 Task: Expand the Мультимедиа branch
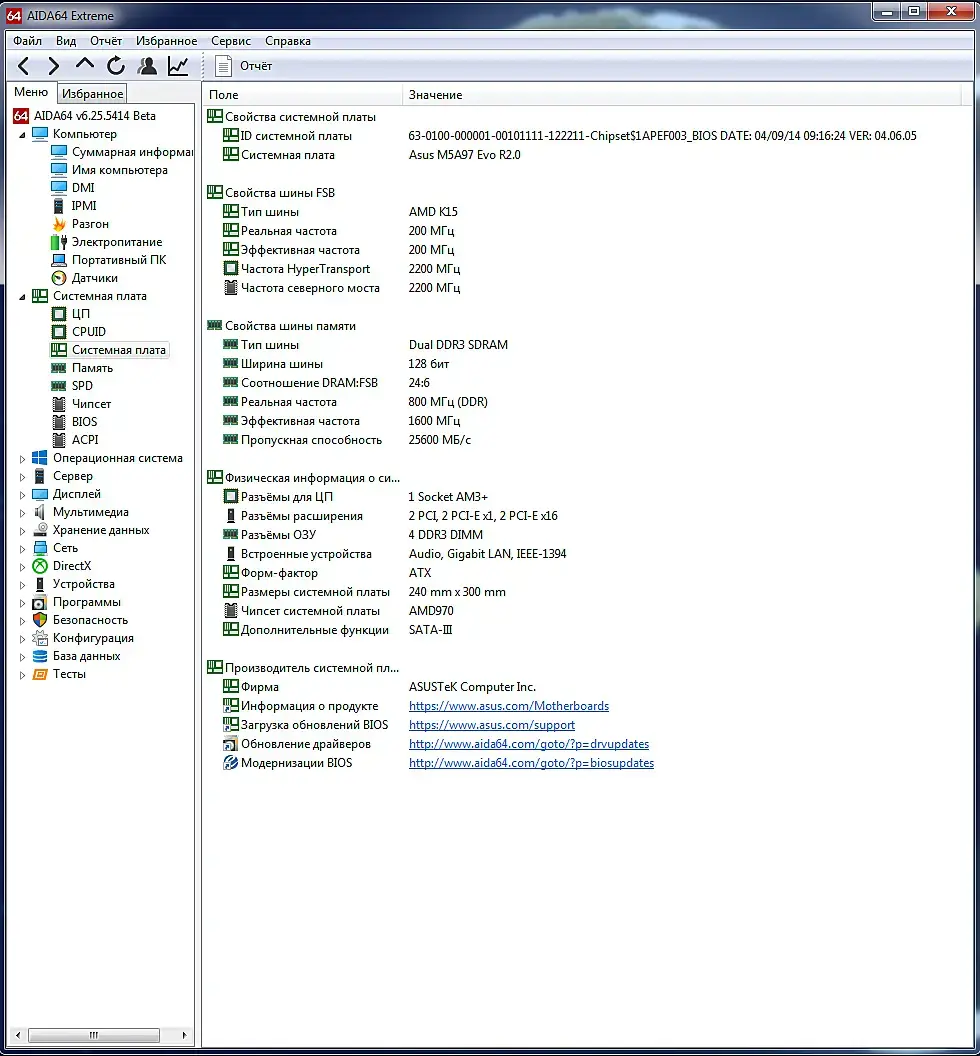click(x=22, y=513)
